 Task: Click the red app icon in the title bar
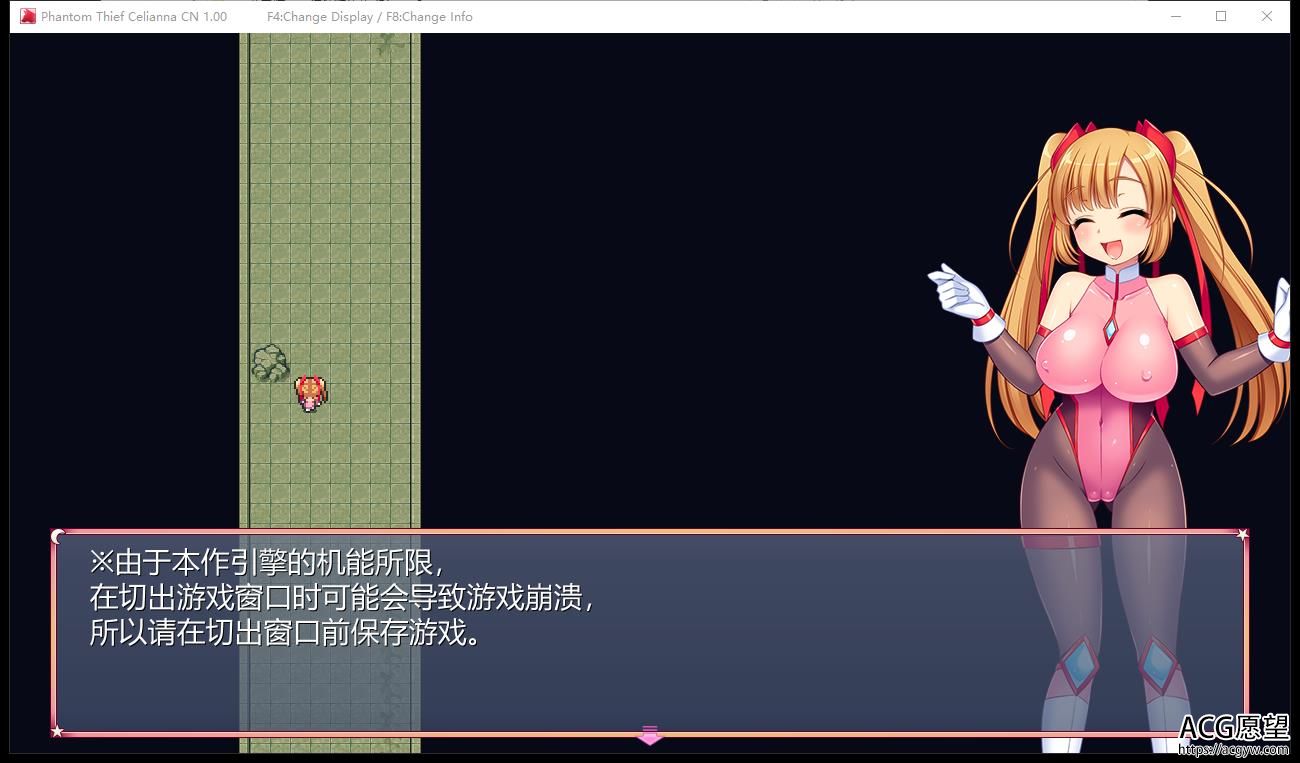(x=28, y=16)
